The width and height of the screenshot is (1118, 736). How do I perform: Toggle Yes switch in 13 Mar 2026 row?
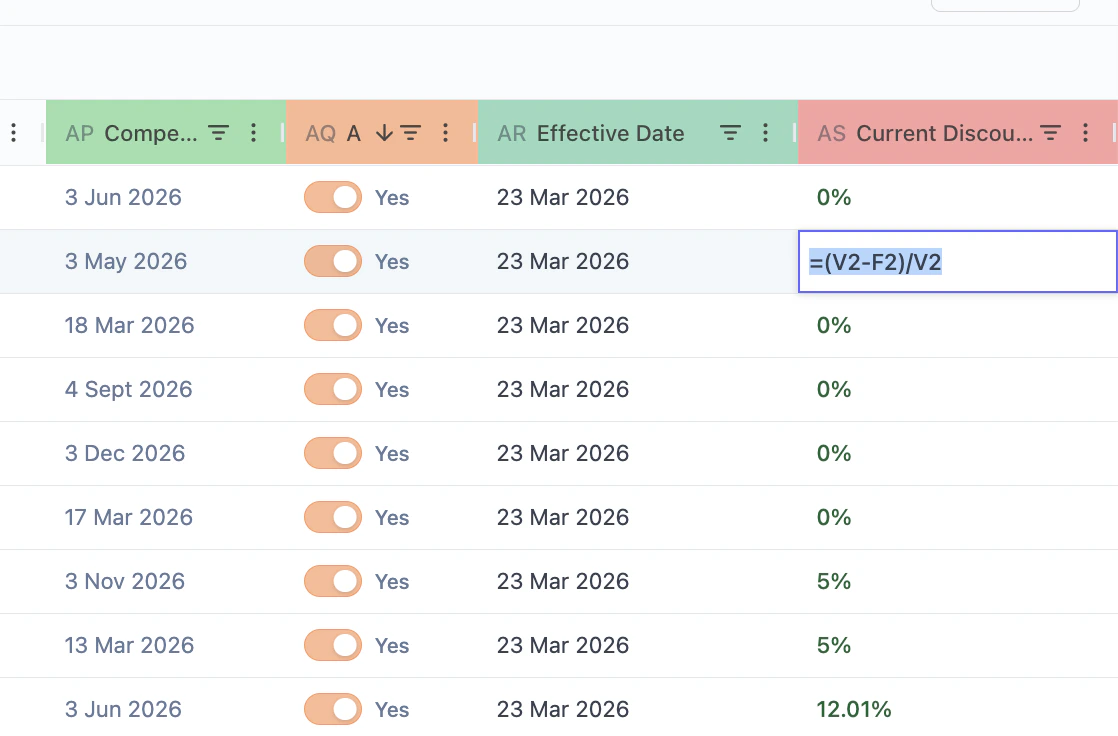pos(333,645)
